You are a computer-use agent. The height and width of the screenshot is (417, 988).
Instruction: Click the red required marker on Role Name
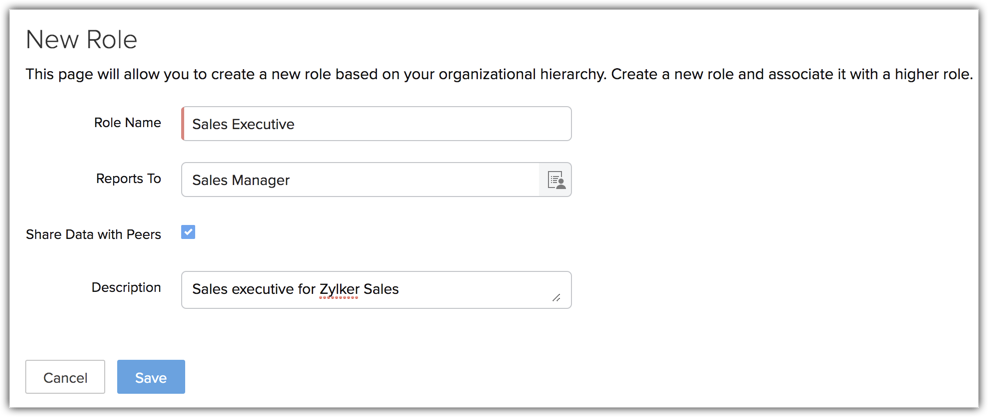pos(183,124)
